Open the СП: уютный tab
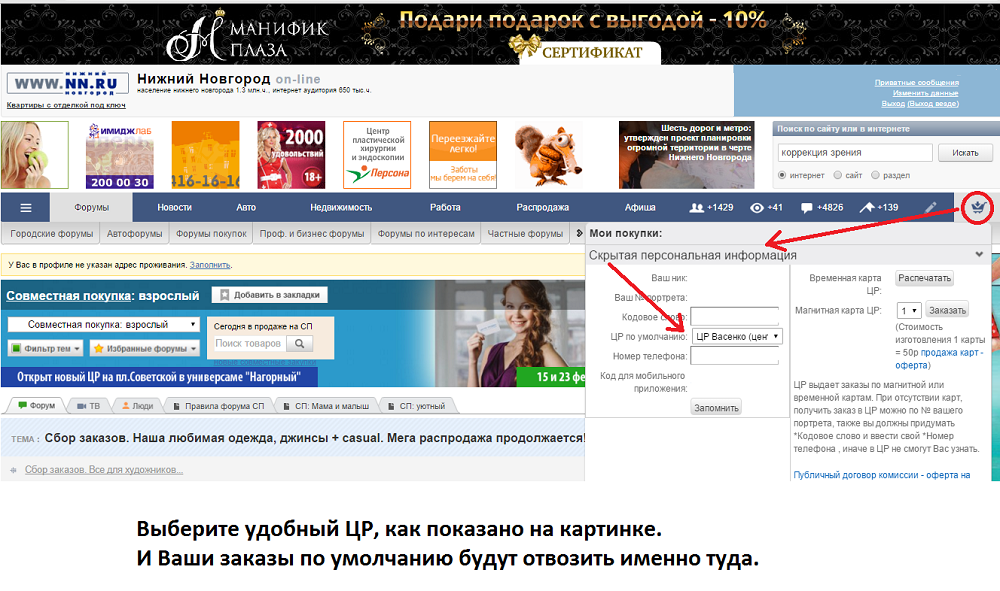 click(x=416, y=405)
